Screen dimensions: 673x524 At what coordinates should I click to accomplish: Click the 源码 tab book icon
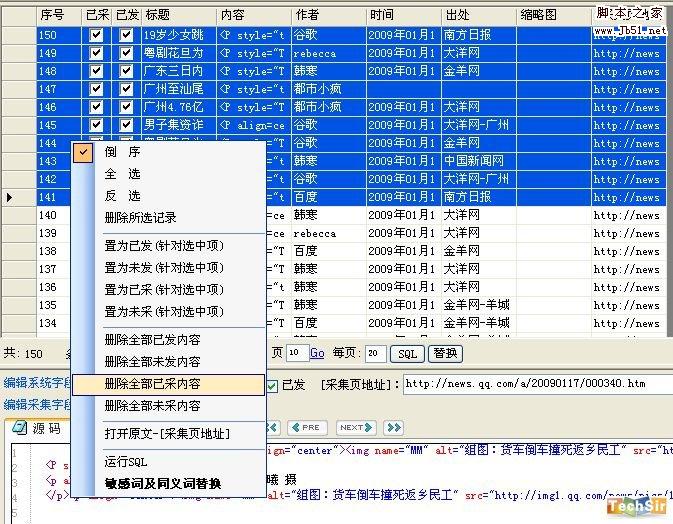pos(20,427)
